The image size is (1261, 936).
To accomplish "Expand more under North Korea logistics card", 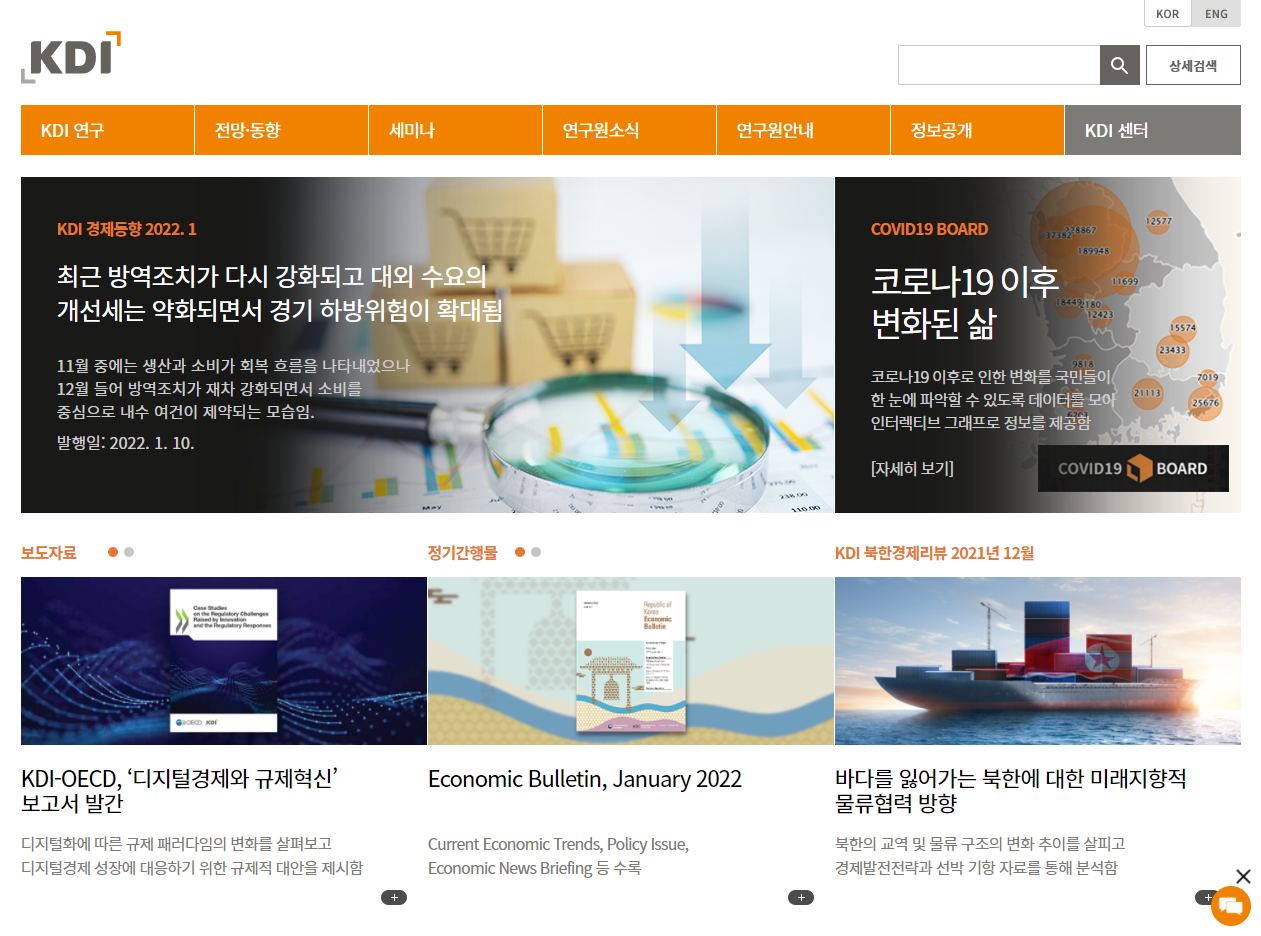I will coord(1205,897).
